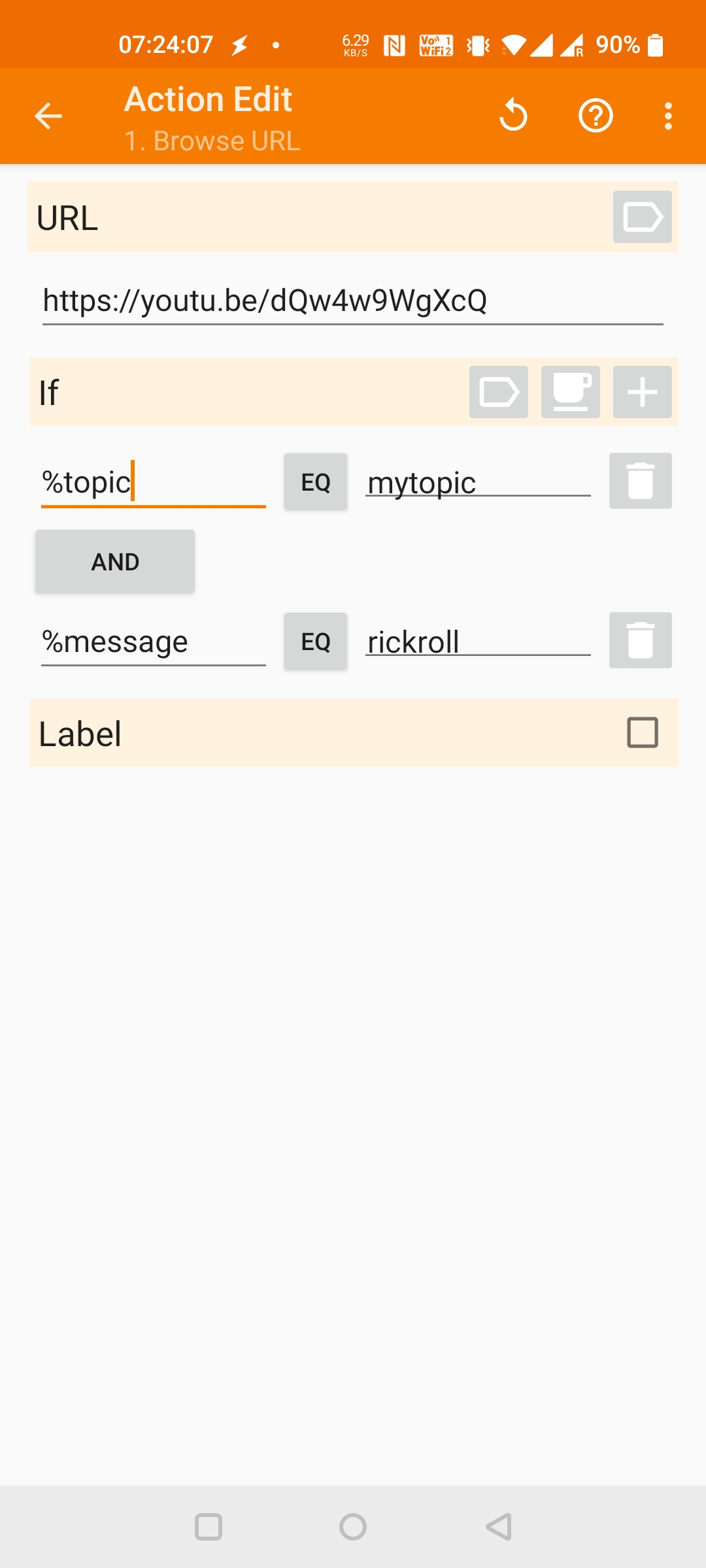706x1568 pixels.
Task: Tap the %topic variable field
Action: point(153,483)
